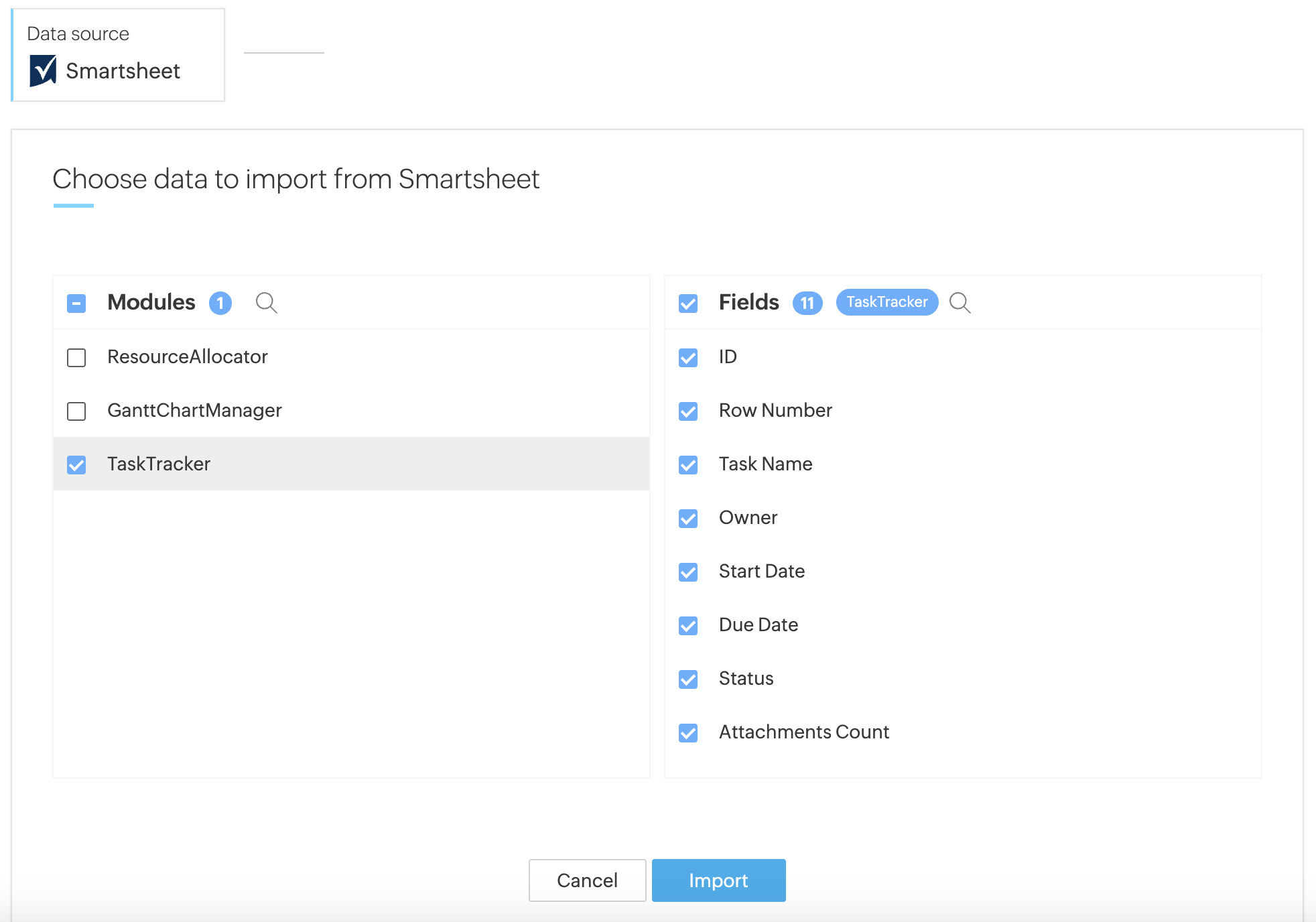The width and height of the screenshot is (1316, 922).
Task: Click the Smartsheet logo icon
Action: [x=43, y=71]
